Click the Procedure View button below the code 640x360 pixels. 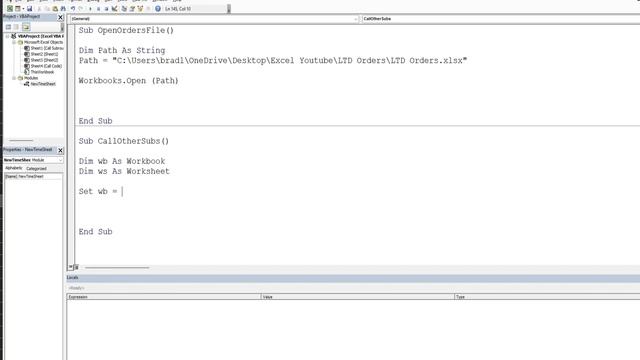[x=70, y=267]
